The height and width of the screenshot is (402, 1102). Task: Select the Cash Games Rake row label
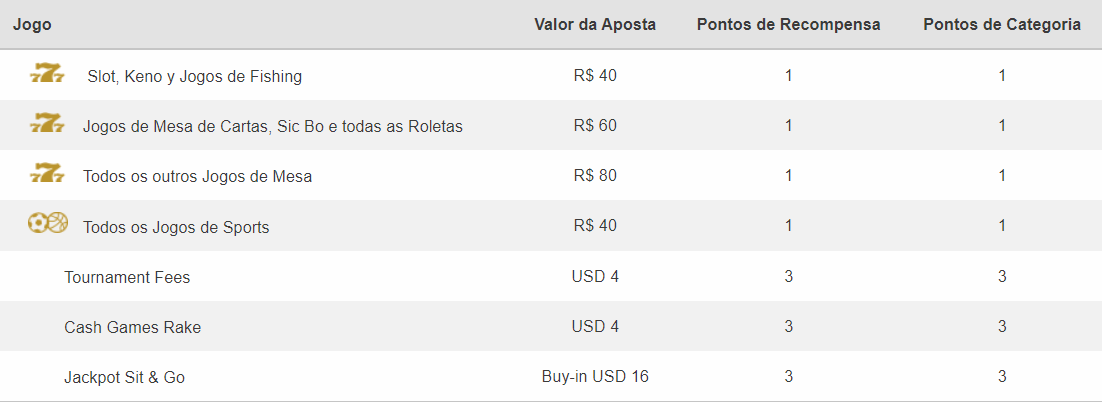pos(133,327)
